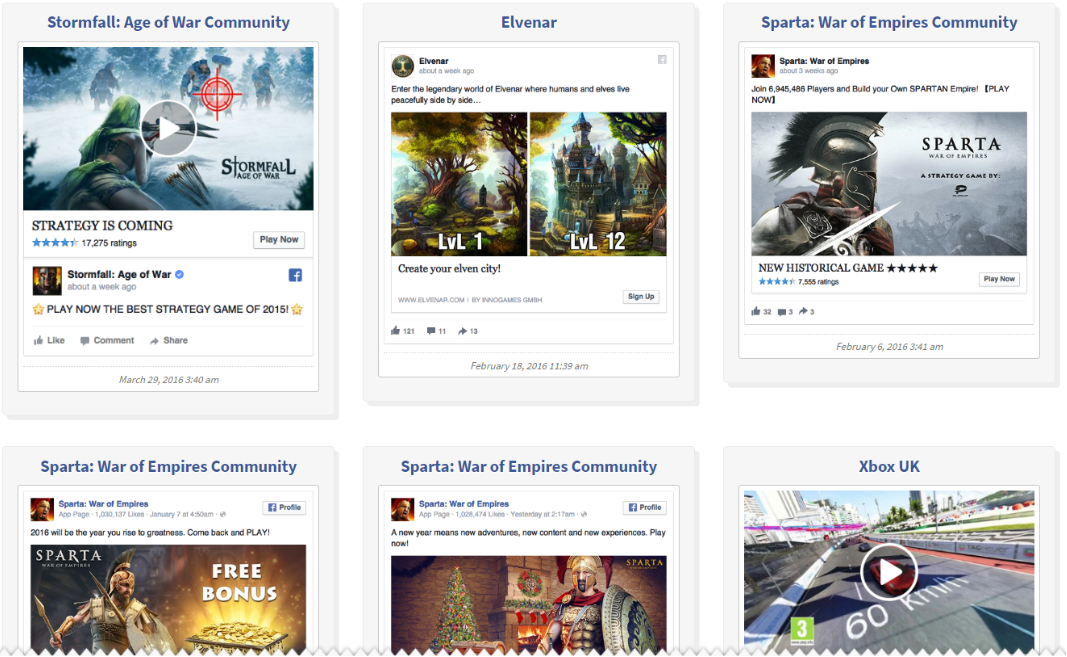This screenshot has width=1067, height=657.
Task: Click the thumbs-up icon with 121 likes
Action: coord(395,331)
